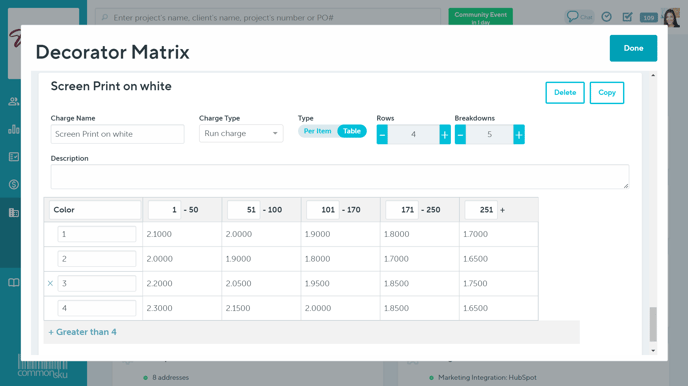Decrease Breakdowns with the minus button
The width and height of the screenshot is (688, 386).
pos(460,135)
